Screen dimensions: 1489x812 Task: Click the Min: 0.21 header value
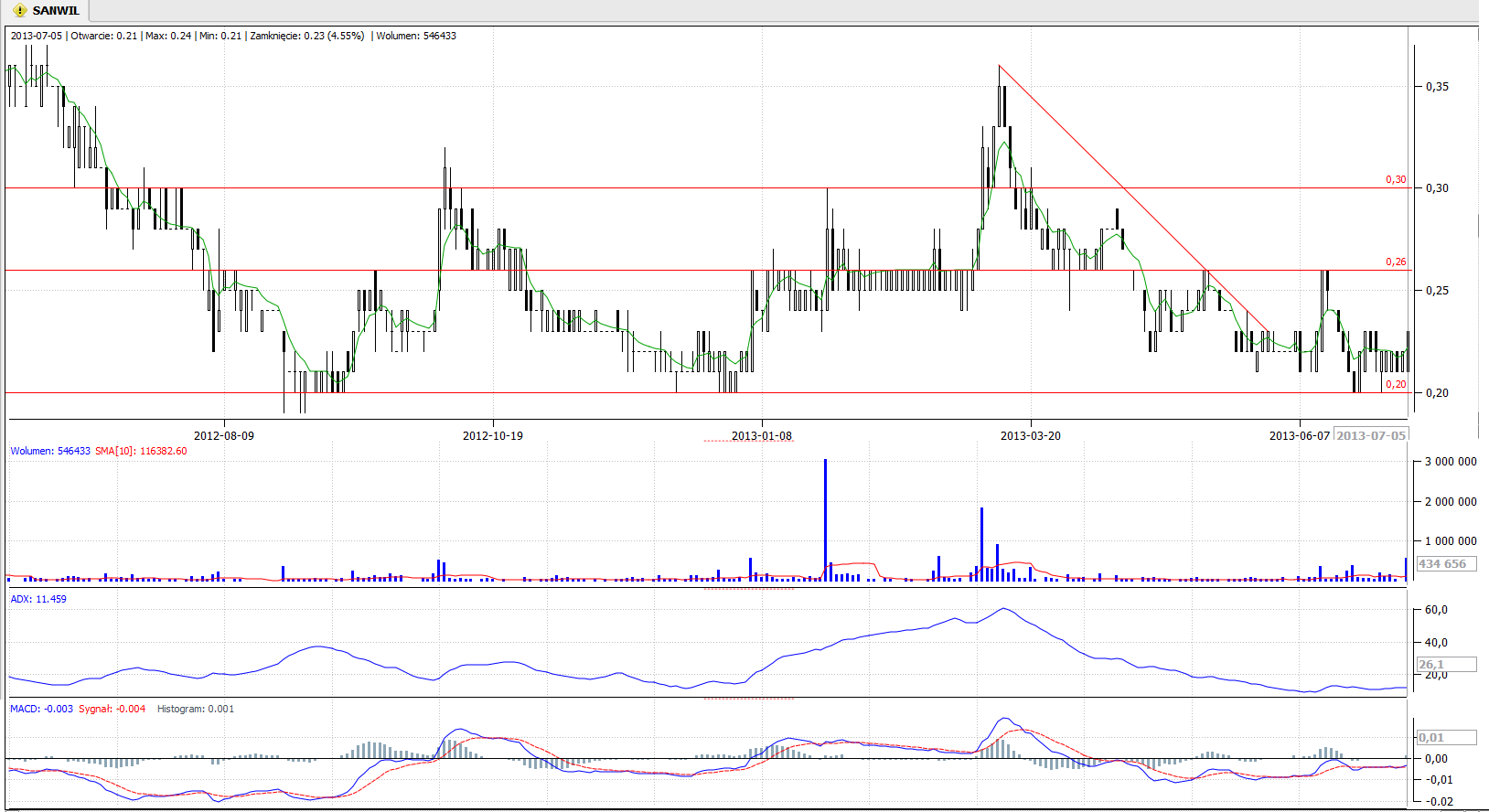coord(220,36)
